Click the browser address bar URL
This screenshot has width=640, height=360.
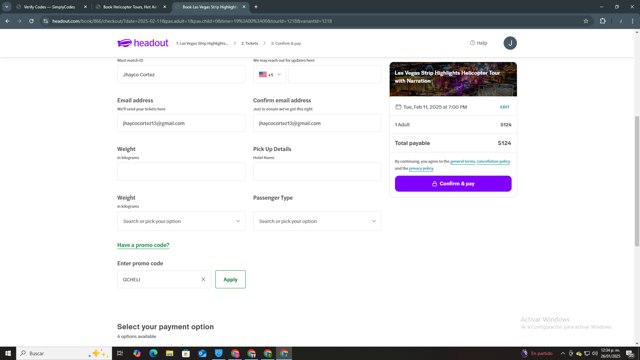pos(192,21)
